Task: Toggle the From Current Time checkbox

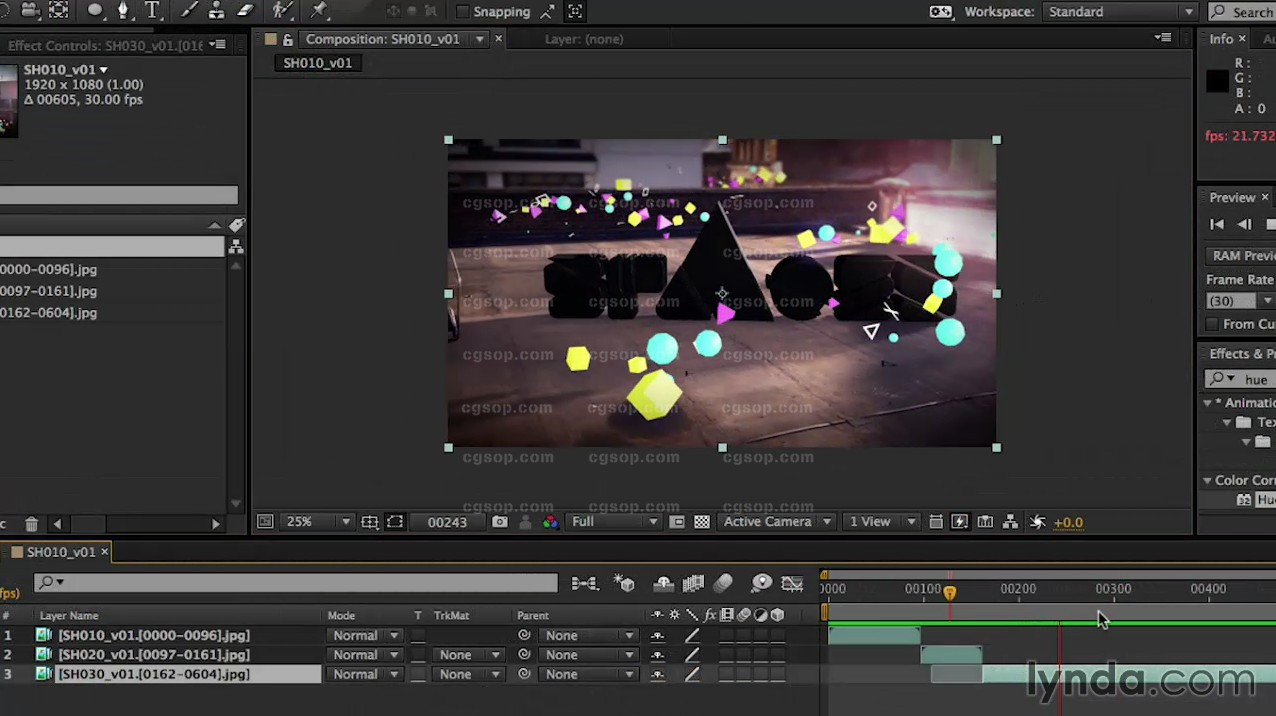Action: [1212, 324]
